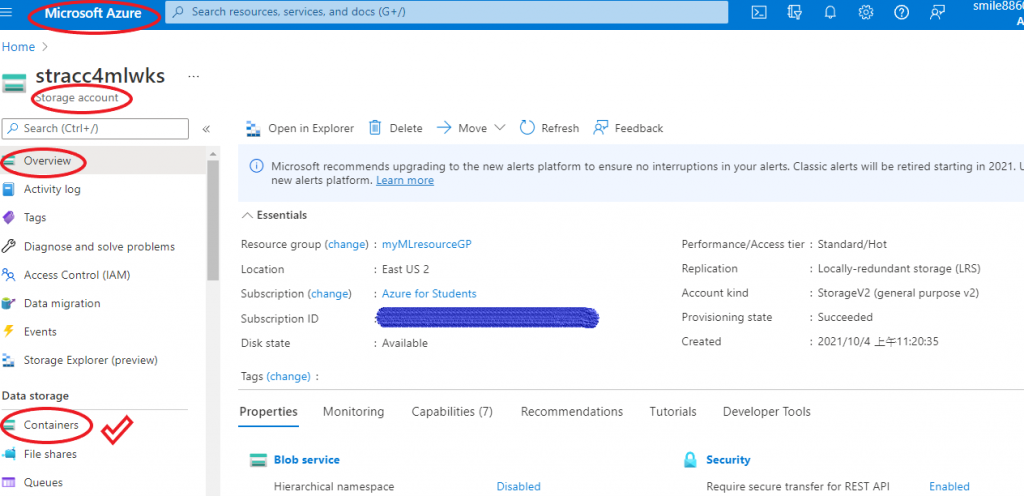Click the Access Control (IAM) icon

8,275
